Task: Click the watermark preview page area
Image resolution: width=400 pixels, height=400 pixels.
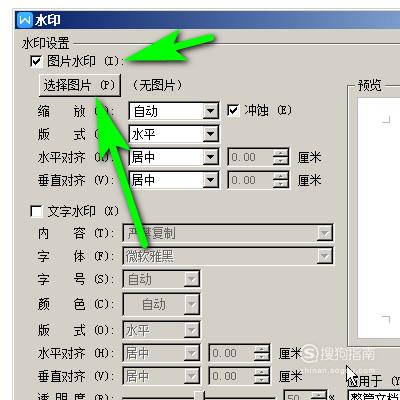Action: click(x=378, y=218)
